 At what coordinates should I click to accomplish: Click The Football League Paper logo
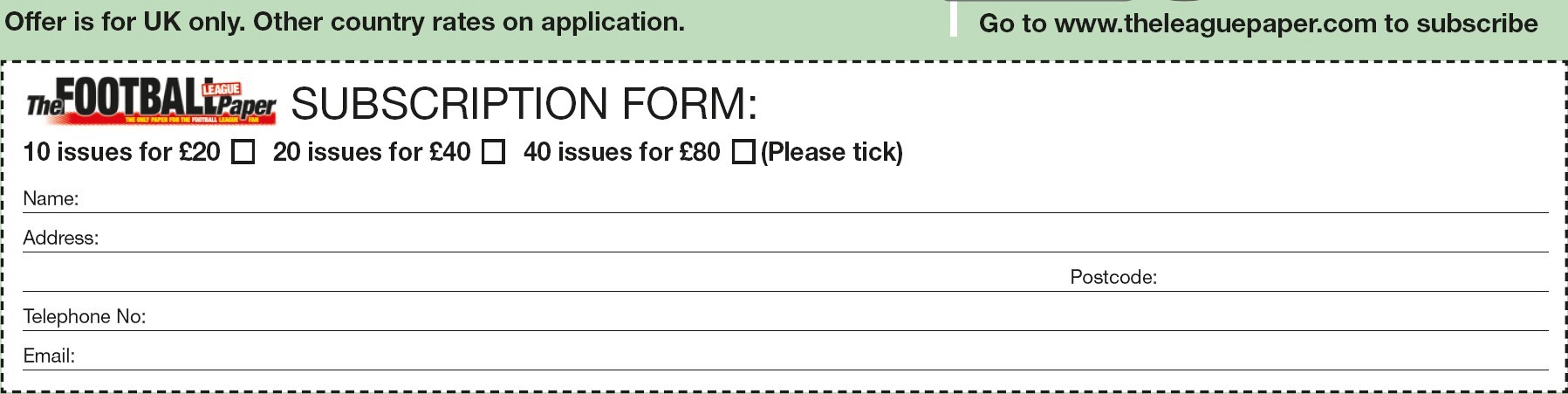click(151, 101)
